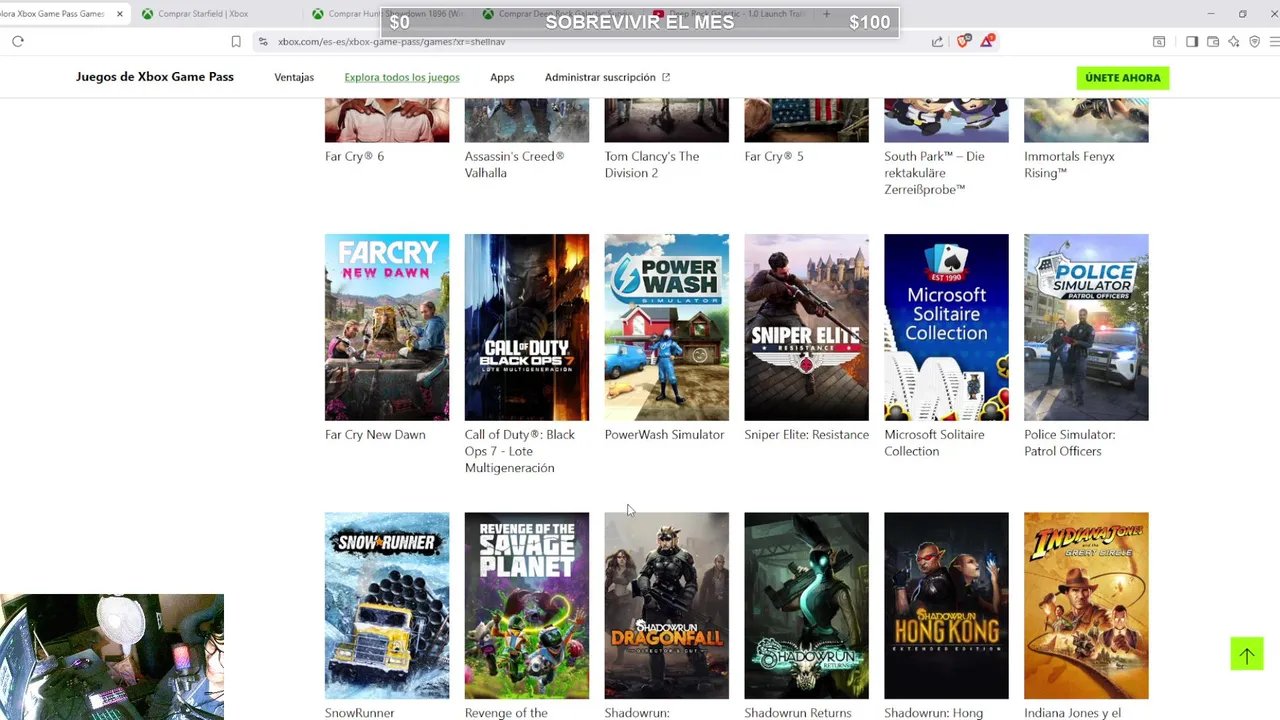Close the Xbox Game Pass Games tab
The height and width of the screenshot is (720, 1280).
pyautogui.click(x=120, y=14)
